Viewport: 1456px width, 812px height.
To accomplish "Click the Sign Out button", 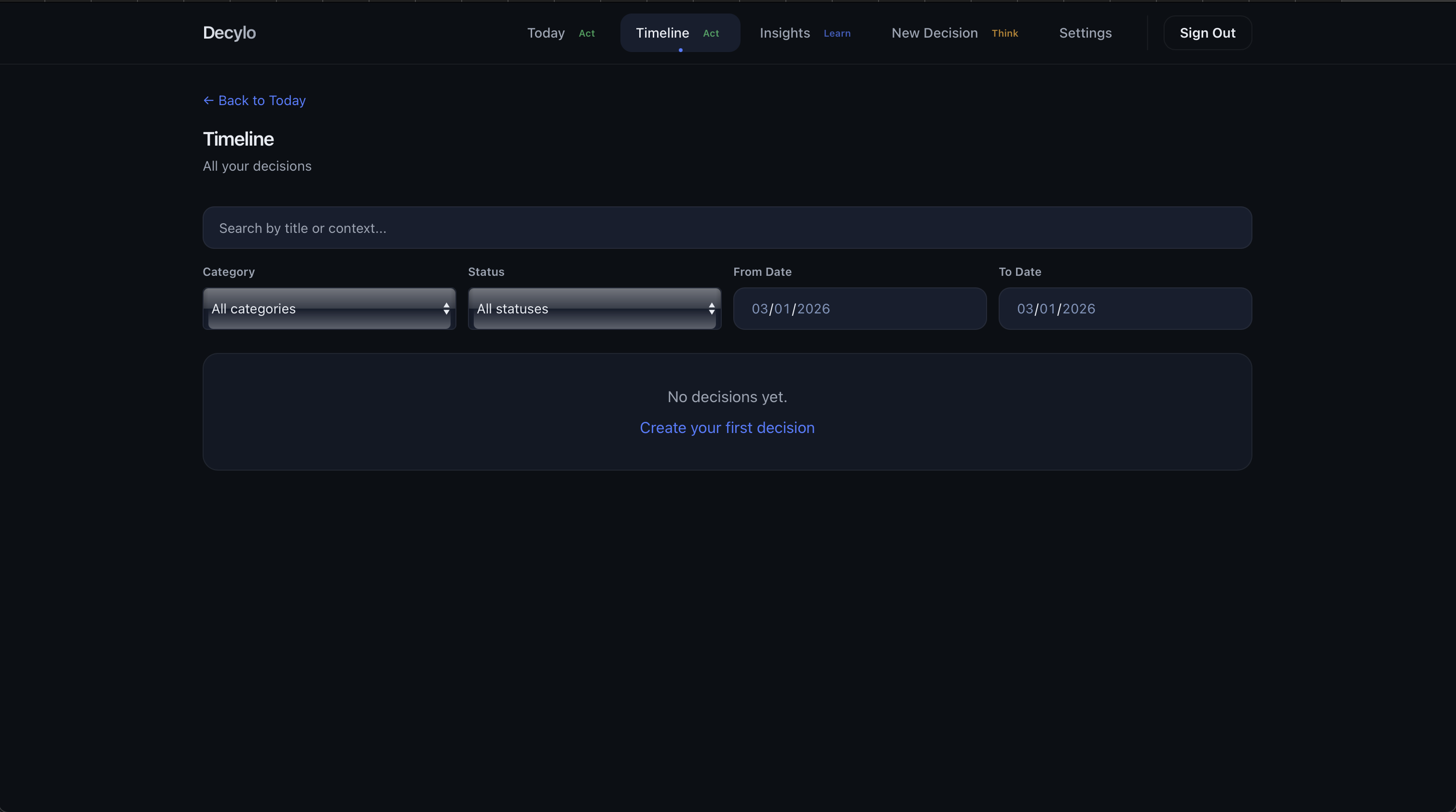I will [x=1208, y=33].
